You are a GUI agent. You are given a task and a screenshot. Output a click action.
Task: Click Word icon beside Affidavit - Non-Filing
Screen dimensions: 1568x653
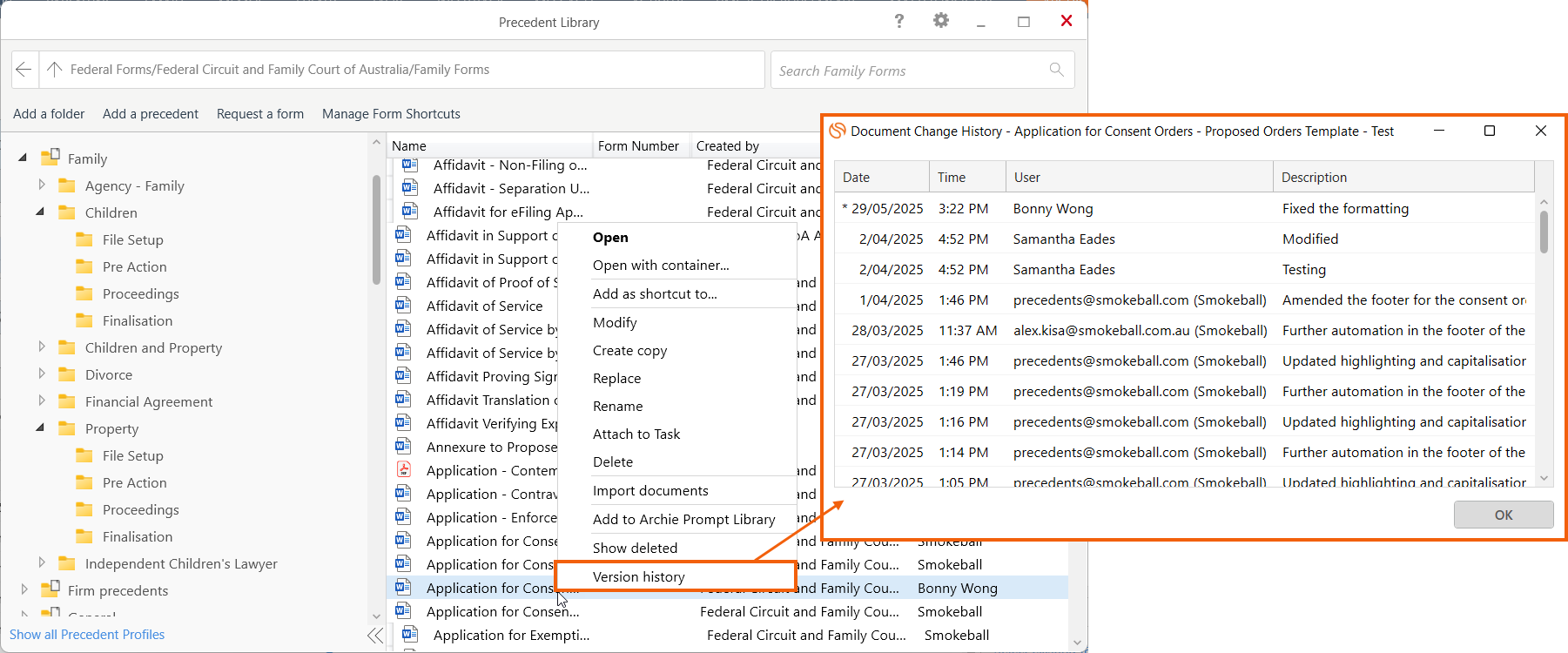click(x=410, y=165)
